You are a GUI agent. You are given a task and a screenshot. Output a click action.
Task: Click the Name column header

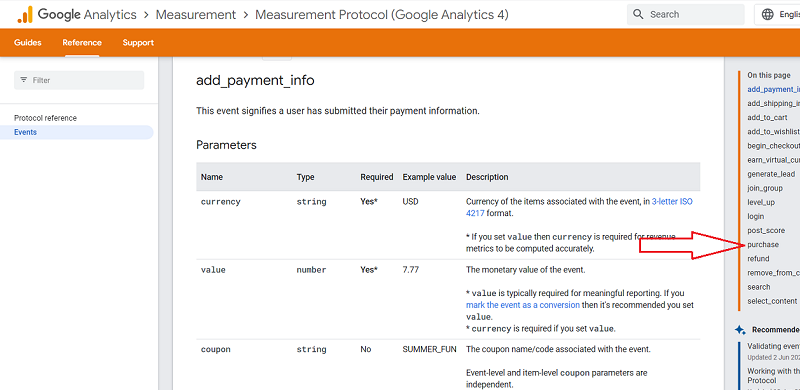pyautogui.click(x=212, y=177)
